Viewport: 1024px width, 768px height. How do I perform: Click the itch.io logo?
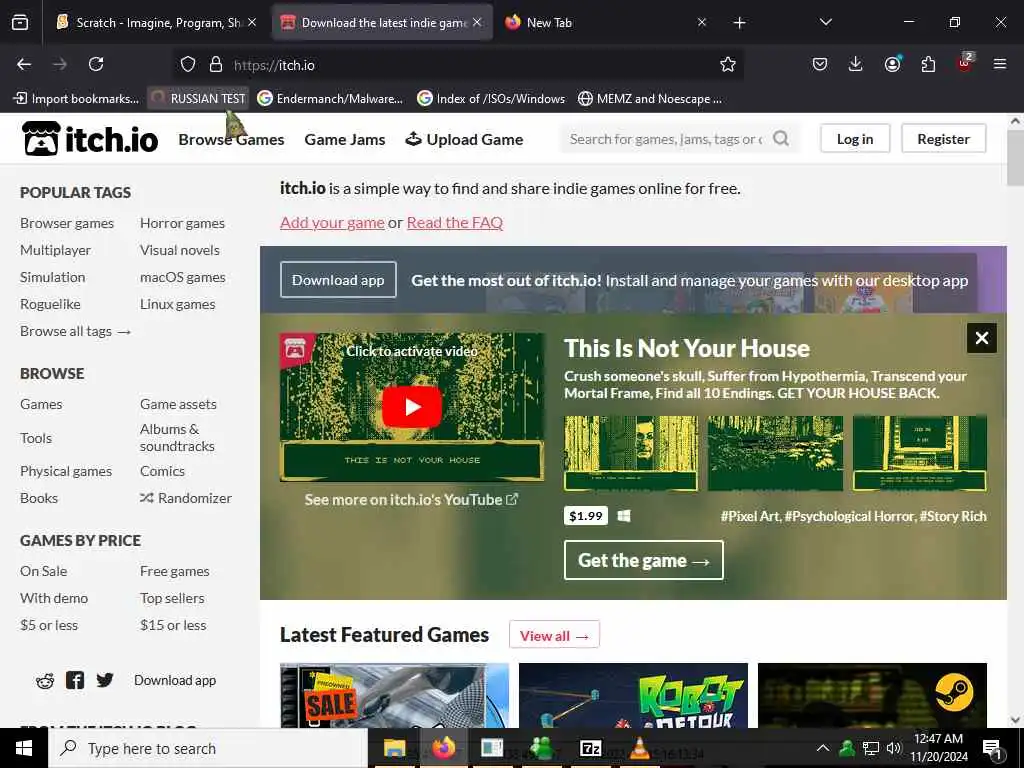90,139
